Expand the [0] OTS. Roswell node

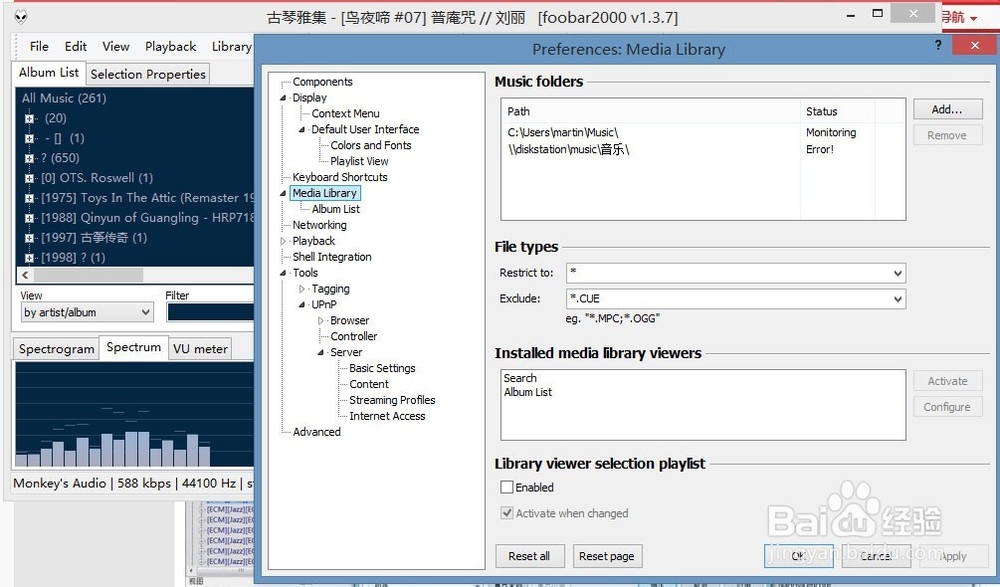[29, 178]
